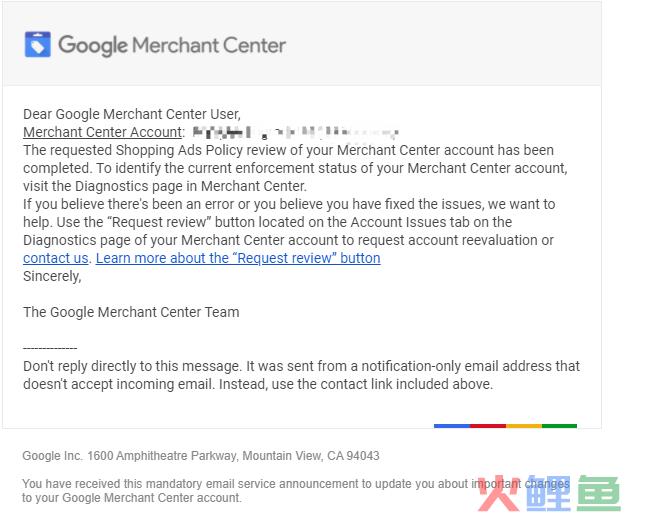Click the "Sincerely," closing line
This screenshot has height=517, width=645.
pos(52,276)
